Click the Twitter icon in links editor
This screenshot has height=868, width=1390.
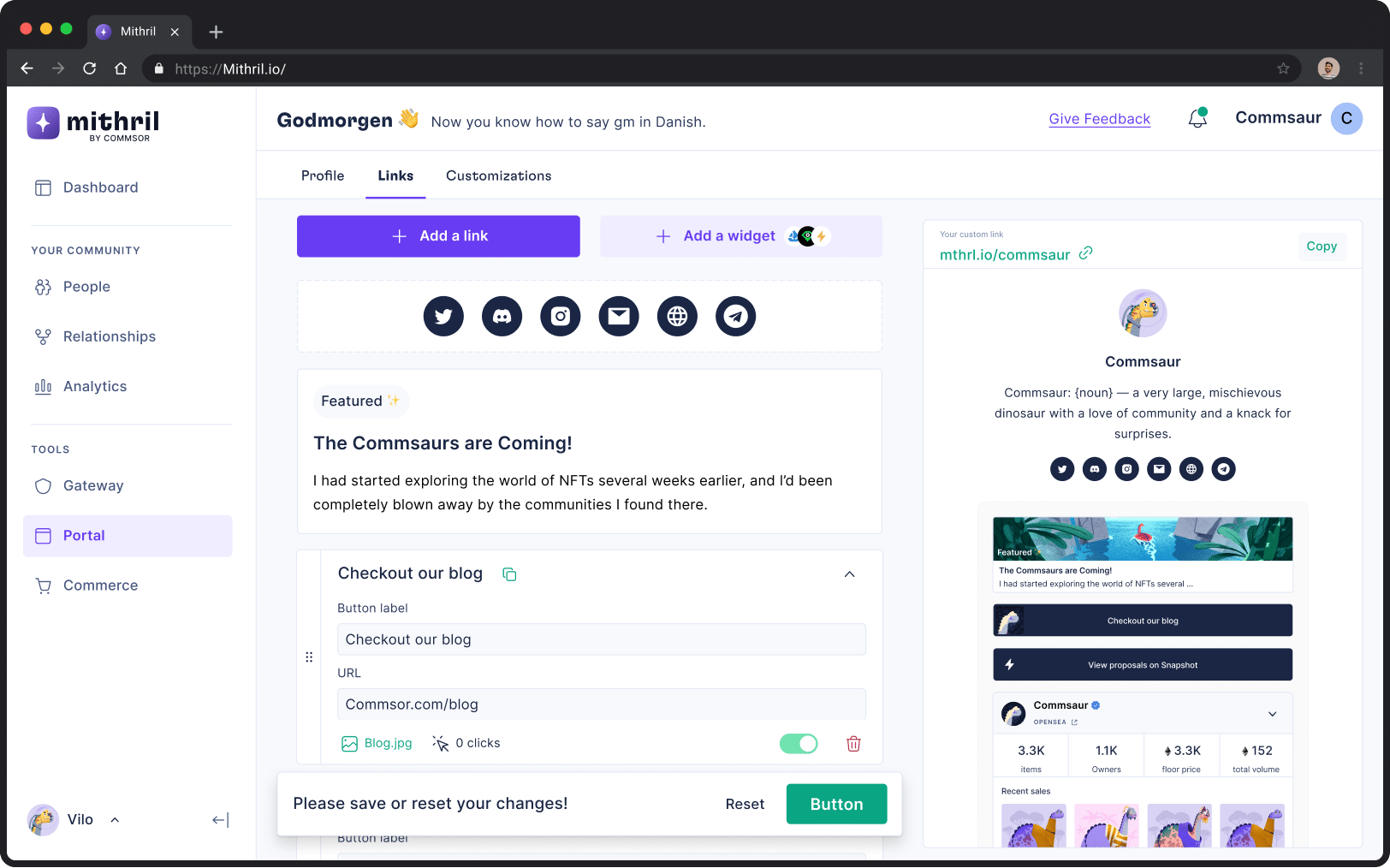coord(443,317)
